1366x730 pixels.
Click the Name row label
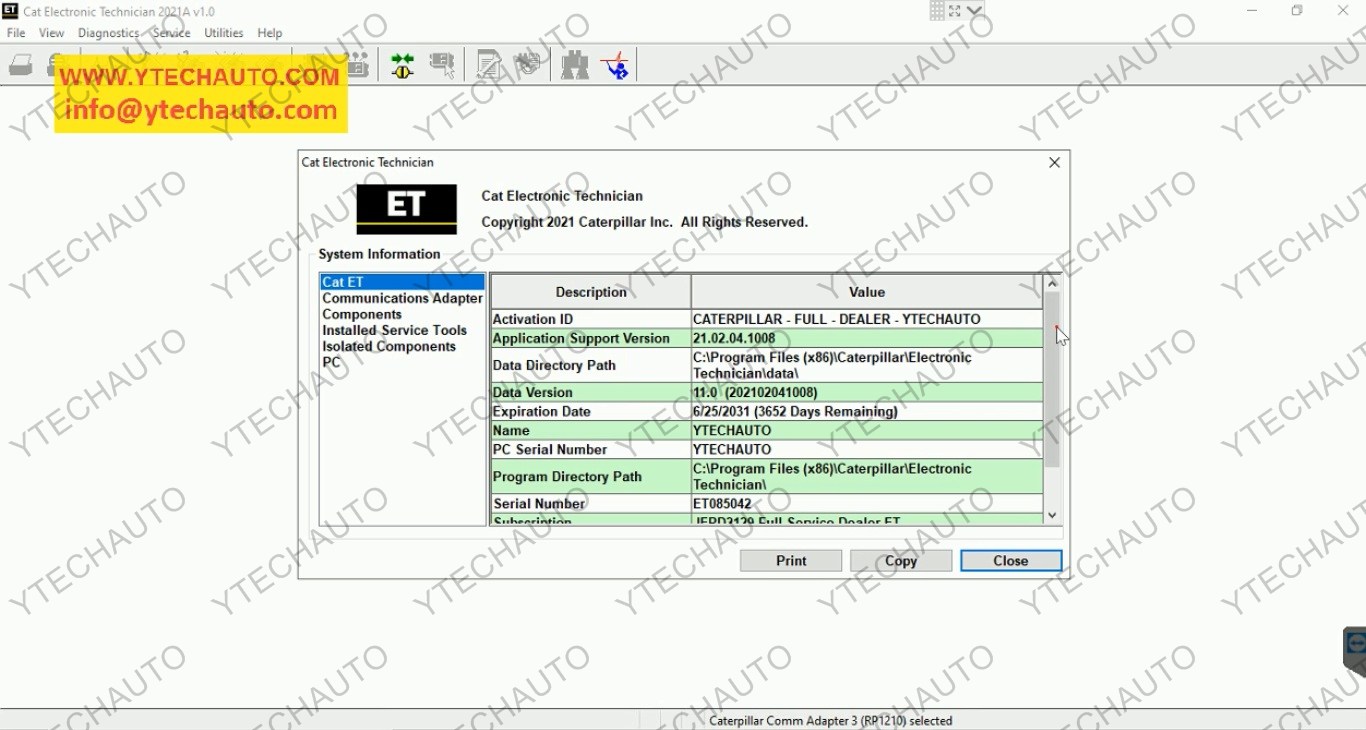511,430
